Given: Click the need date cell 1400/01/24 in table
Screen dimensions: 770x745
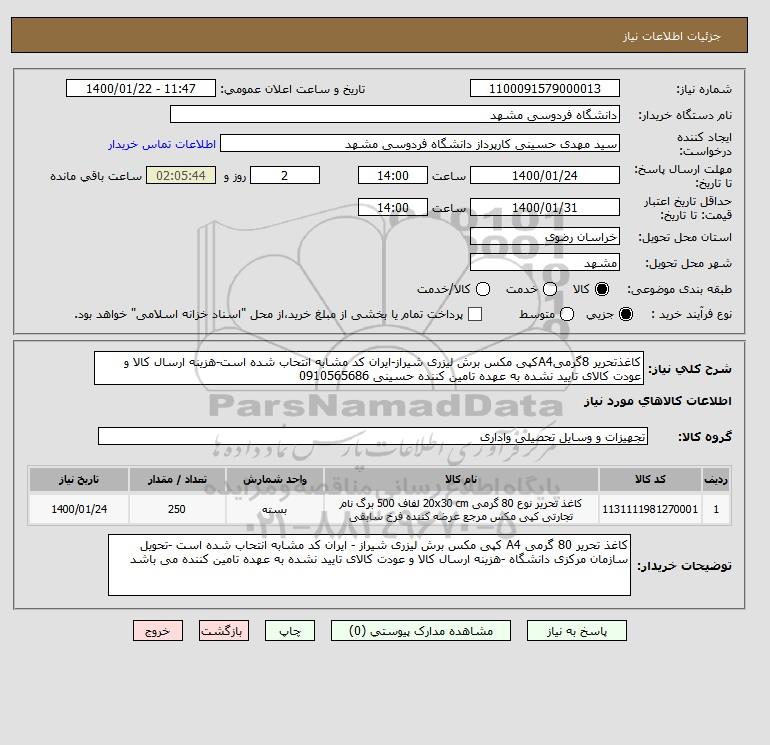Looking at the screenshot, I should (79, 509).
